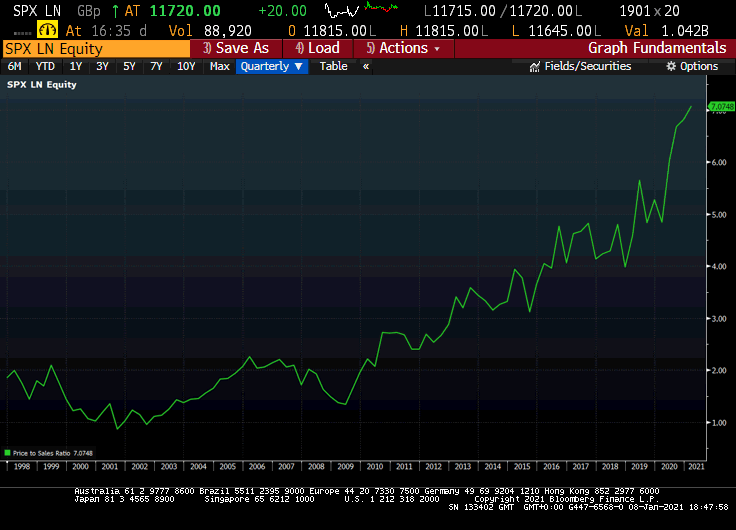Click the 3.00 y-axis label
The height and width of the screenshot is (530, 736).
pyautogui.click(x=719, y=319)
